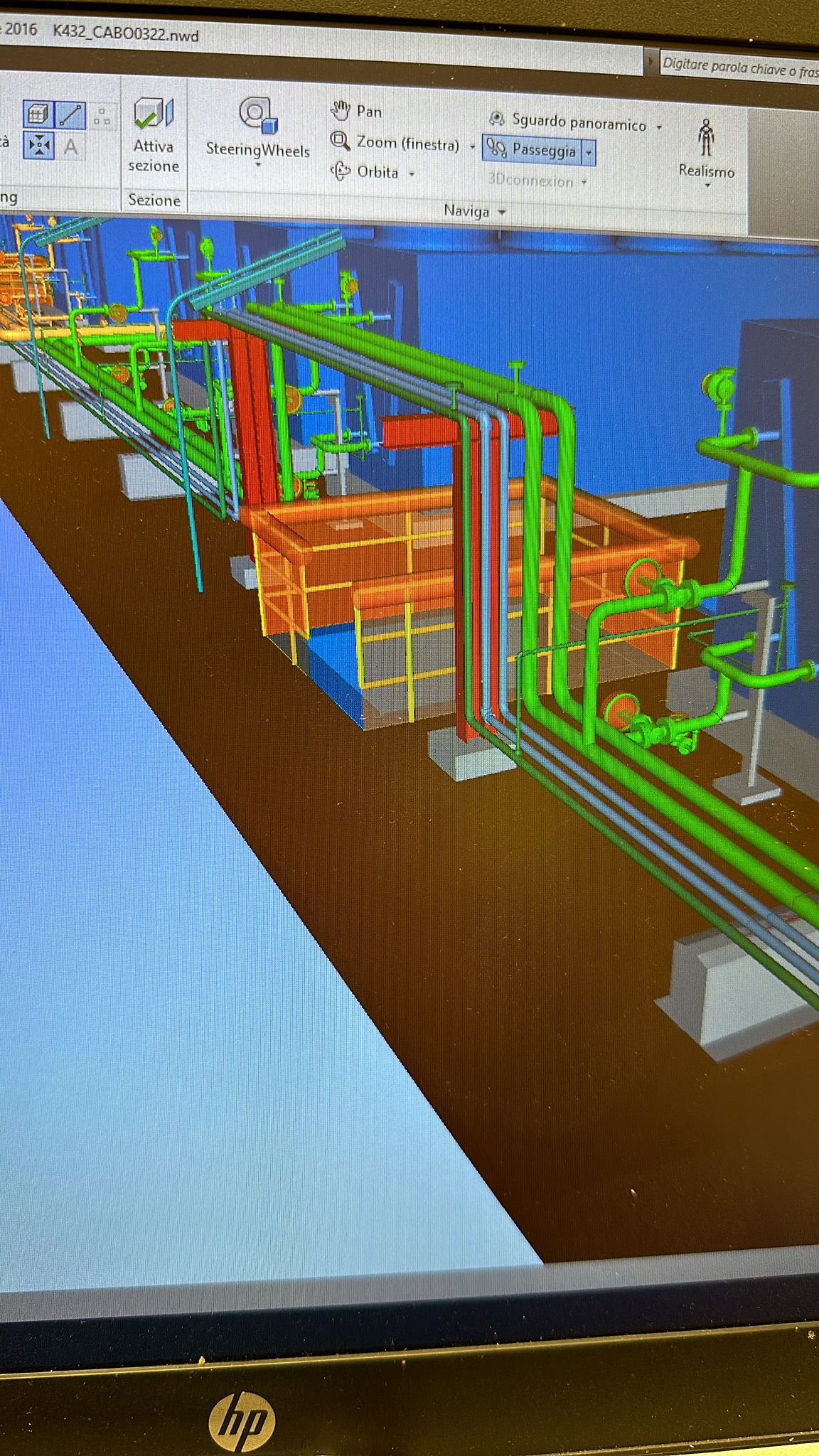
Task: Click the four-dots icon beside line tool
Action: pos(102,116)
